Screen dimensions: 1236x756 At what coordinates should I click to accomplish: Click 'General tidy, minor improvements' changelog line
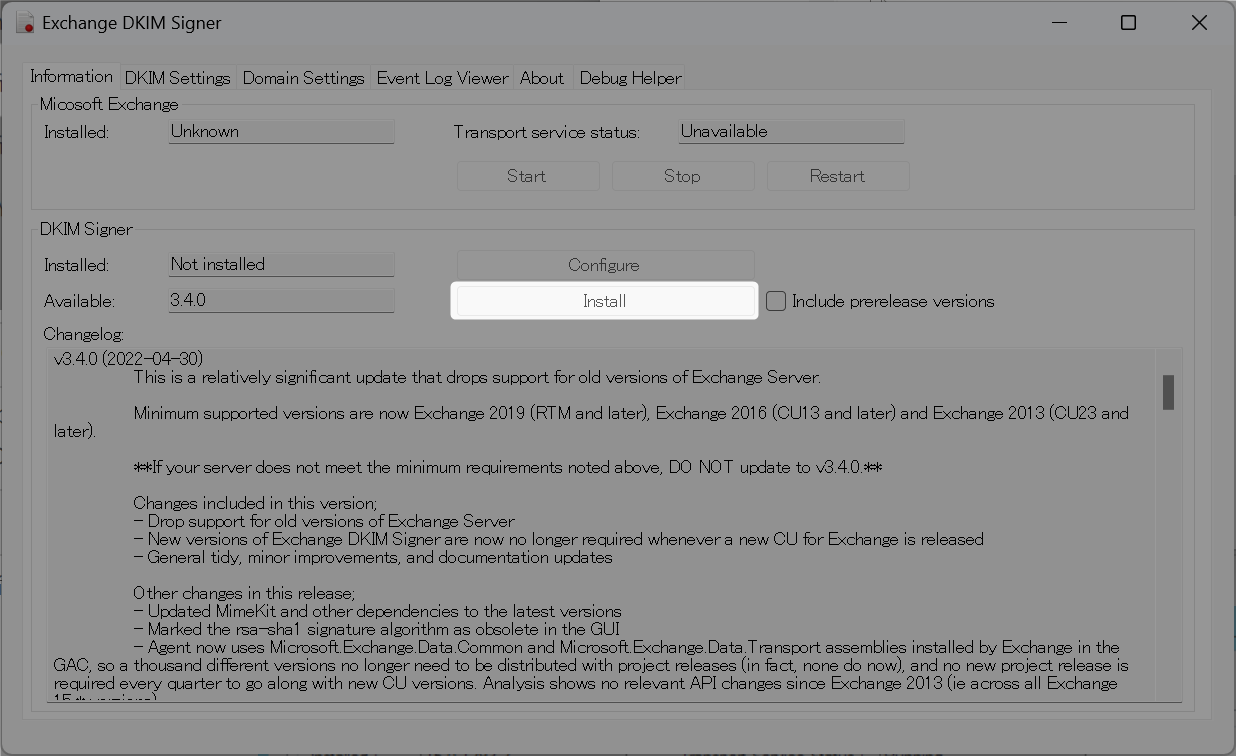(x=373, y=558)
